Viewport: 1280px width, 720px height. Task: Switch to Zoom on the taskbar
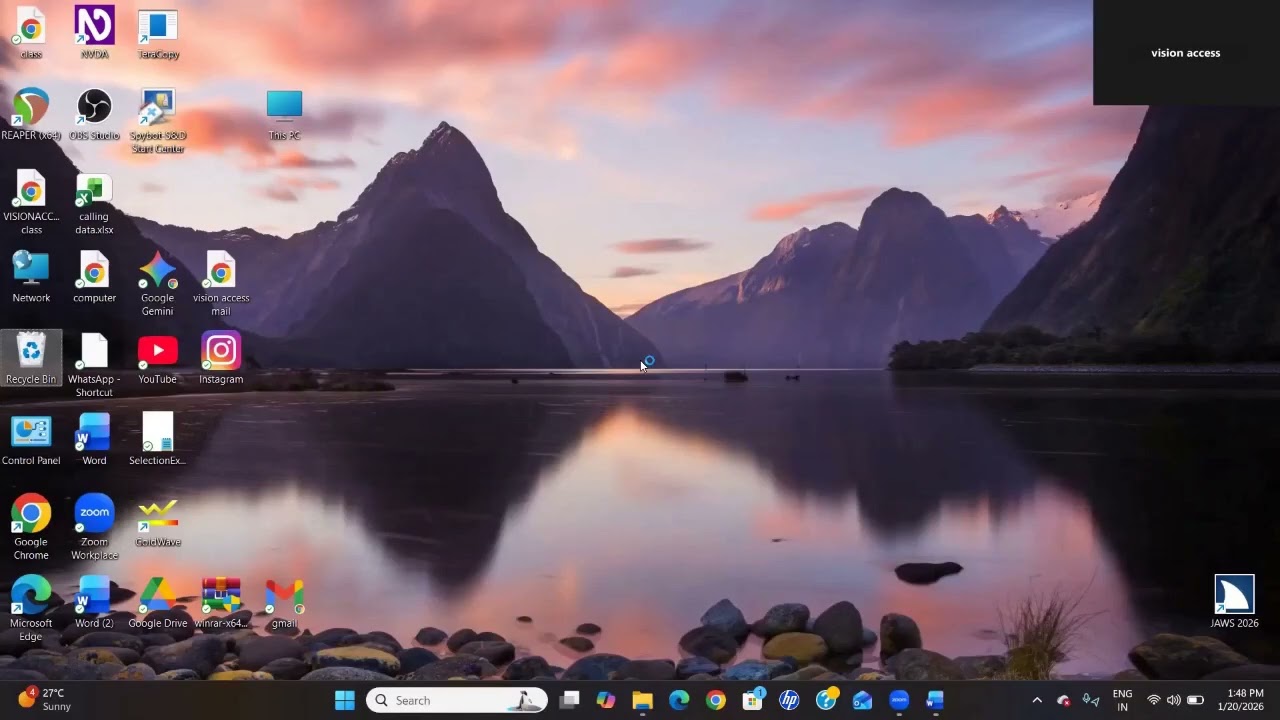[x=899, y=700]
